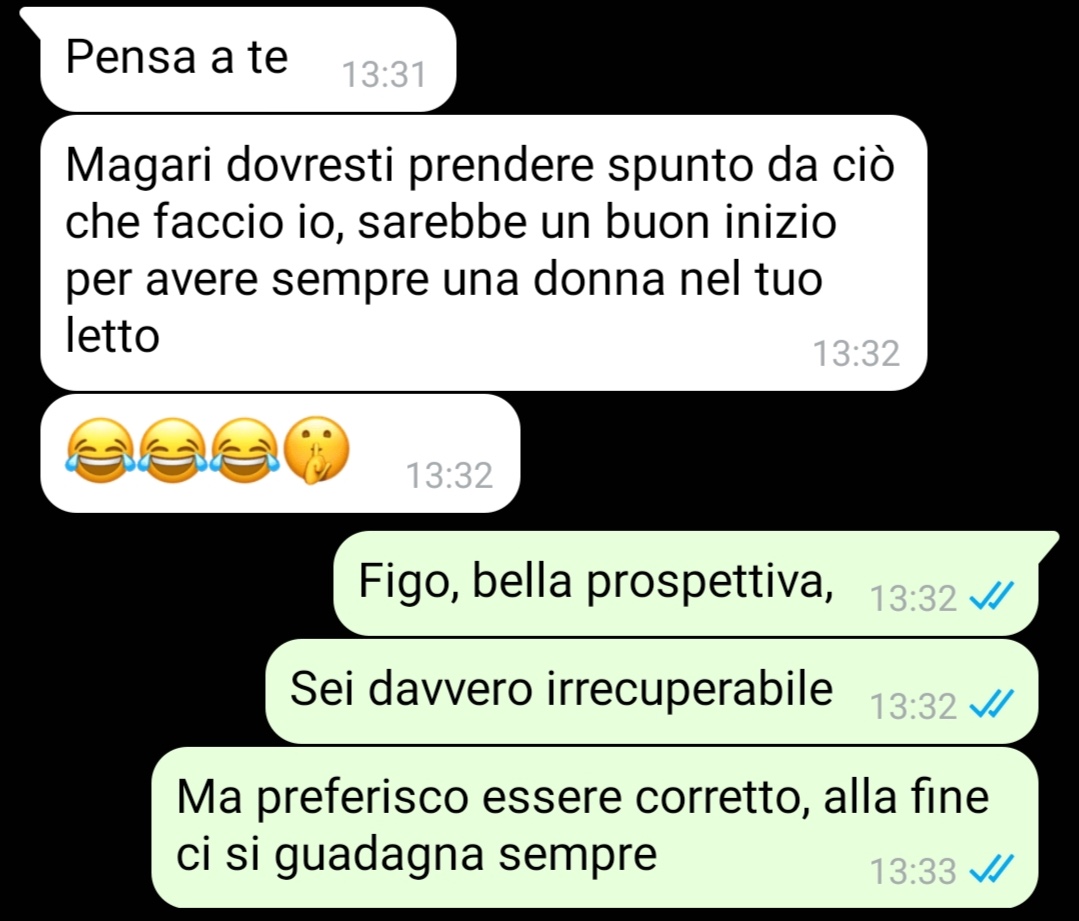Tap the 'Ma preferisco essere corretto' message

[595, 827]
